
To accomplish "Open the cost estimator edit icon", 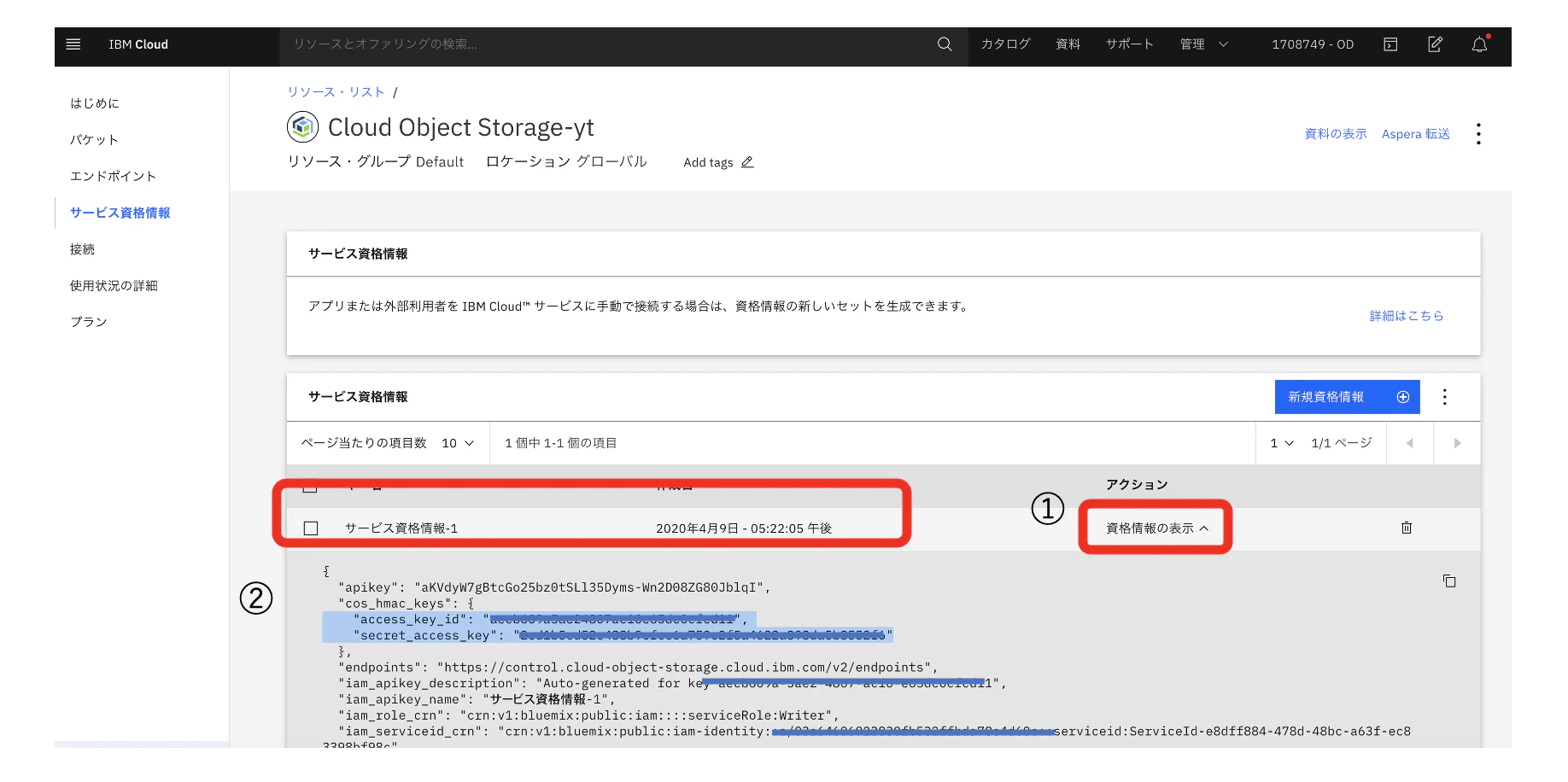I will click(x=1436, y=44).
